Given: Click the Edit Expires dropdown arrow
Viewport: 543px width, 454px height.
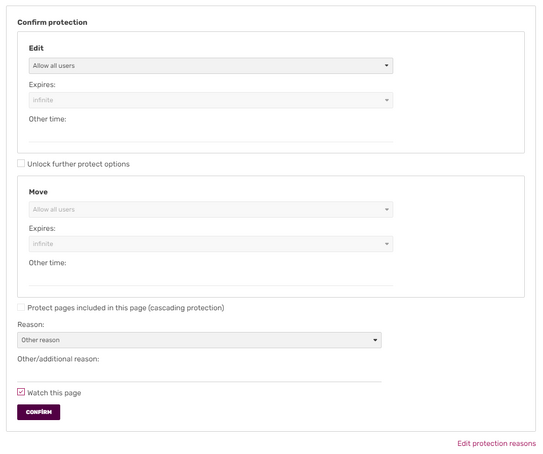Looking at the screenshot, I should [x=386, y=100].
